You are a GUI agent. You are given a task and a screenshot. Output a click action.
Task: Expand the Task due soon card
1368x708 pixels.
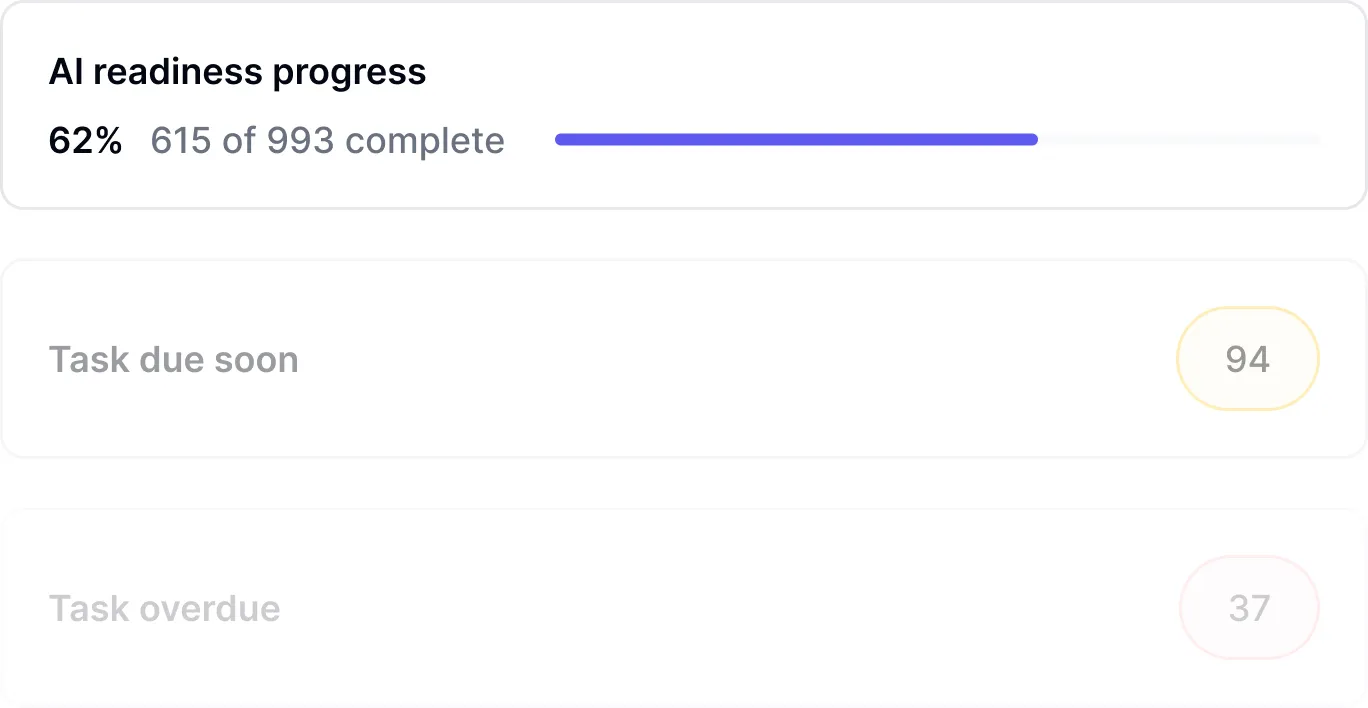(684, 359)
